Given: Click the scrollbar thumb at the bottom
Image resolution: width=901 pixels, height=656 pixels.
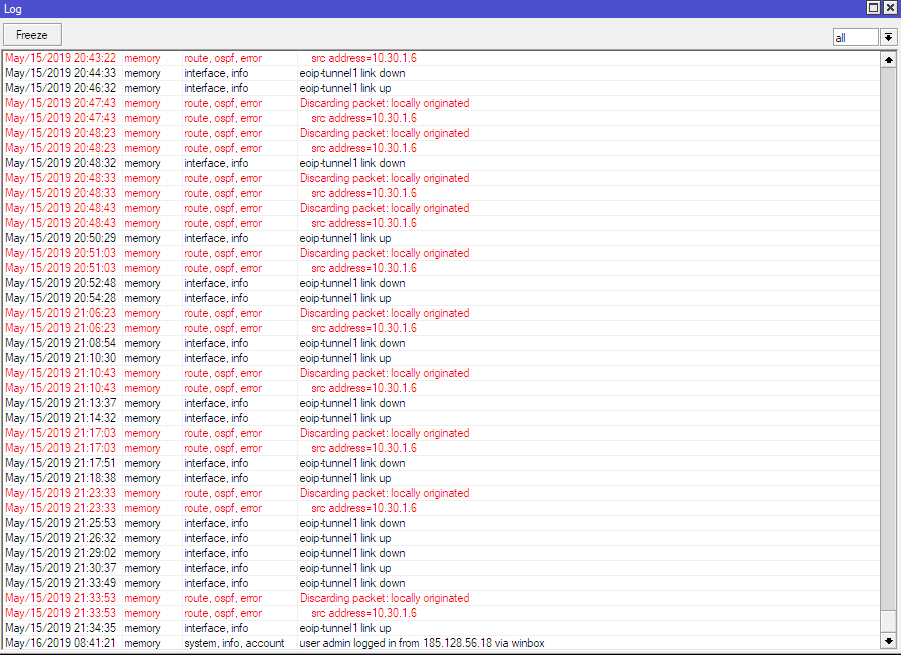Looking at the screenshot, I should pyautogui.click(x=888, y=621).
